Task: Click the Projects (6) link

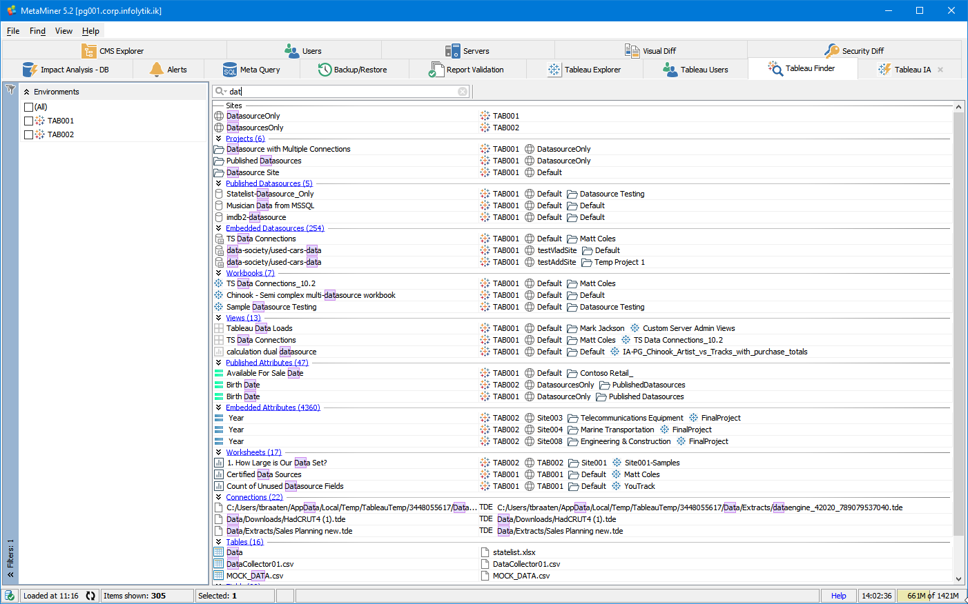Action: (x=245, y=138)
